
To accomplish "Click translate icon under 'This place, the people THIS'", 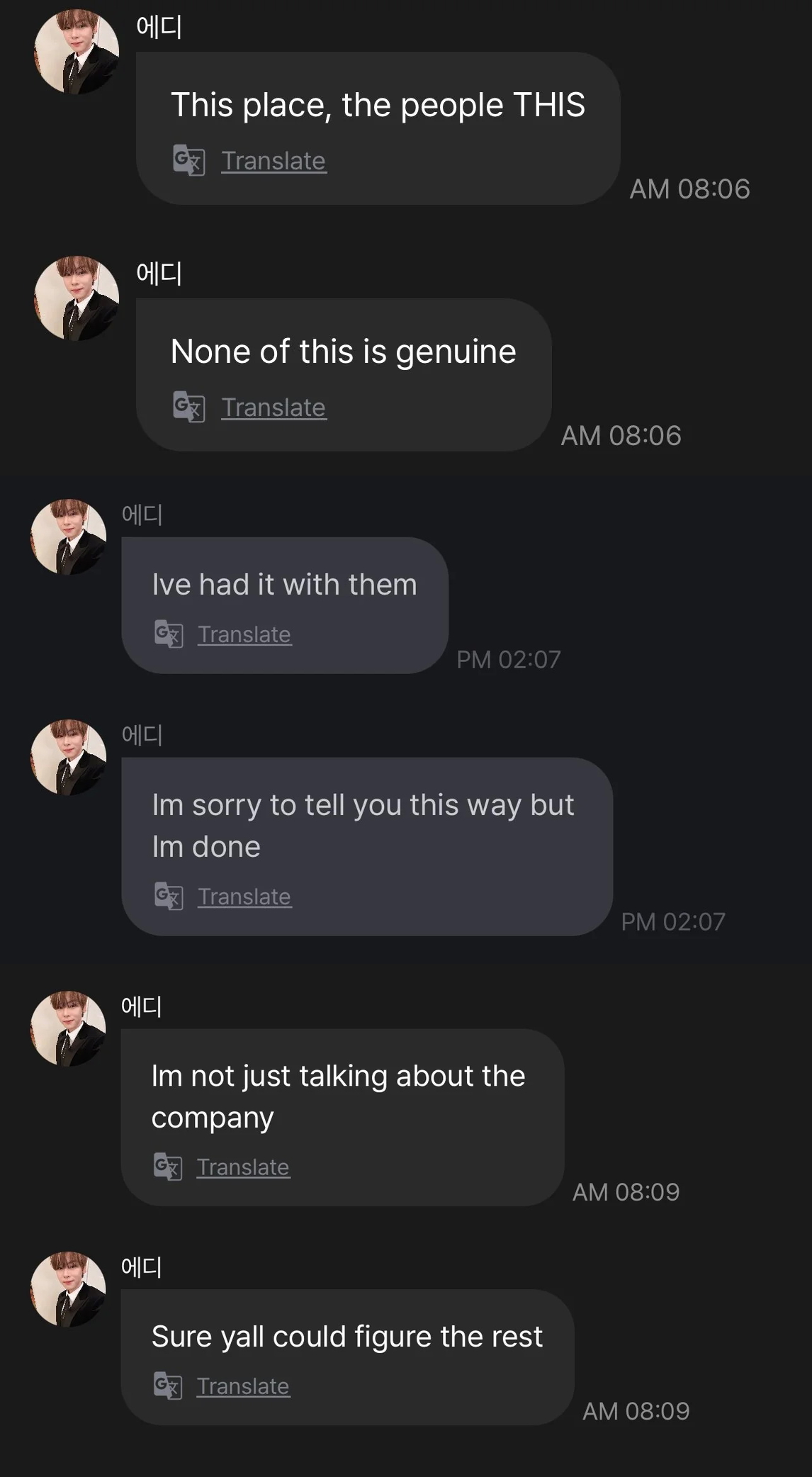I will click(x=188, y=160).
